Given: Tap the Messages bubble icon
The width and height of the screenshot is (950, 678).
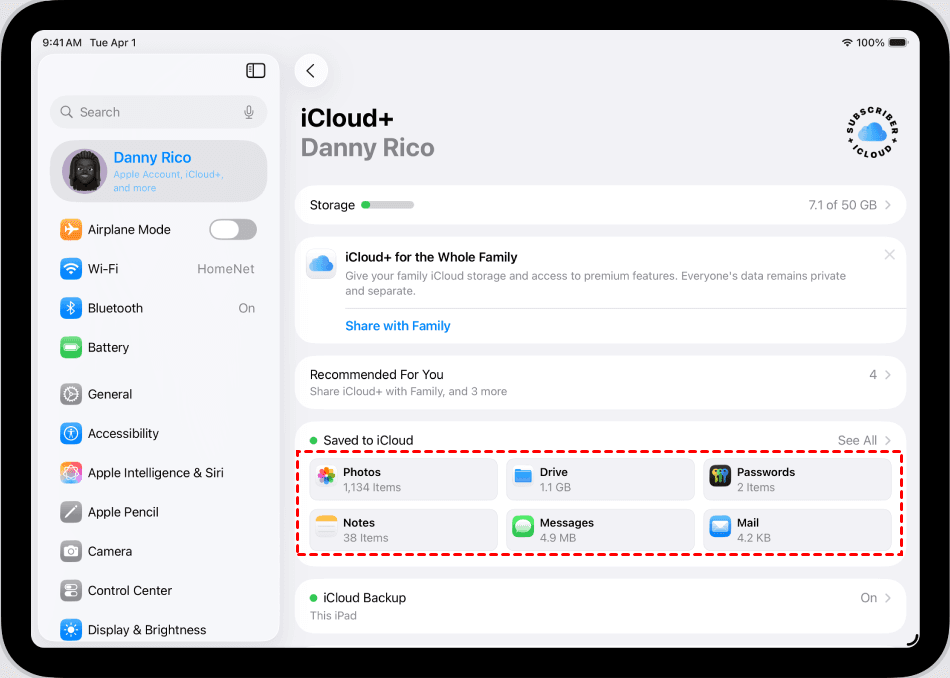Looking at the screenshot, I should pyautogui.click(x=523, y=527).
